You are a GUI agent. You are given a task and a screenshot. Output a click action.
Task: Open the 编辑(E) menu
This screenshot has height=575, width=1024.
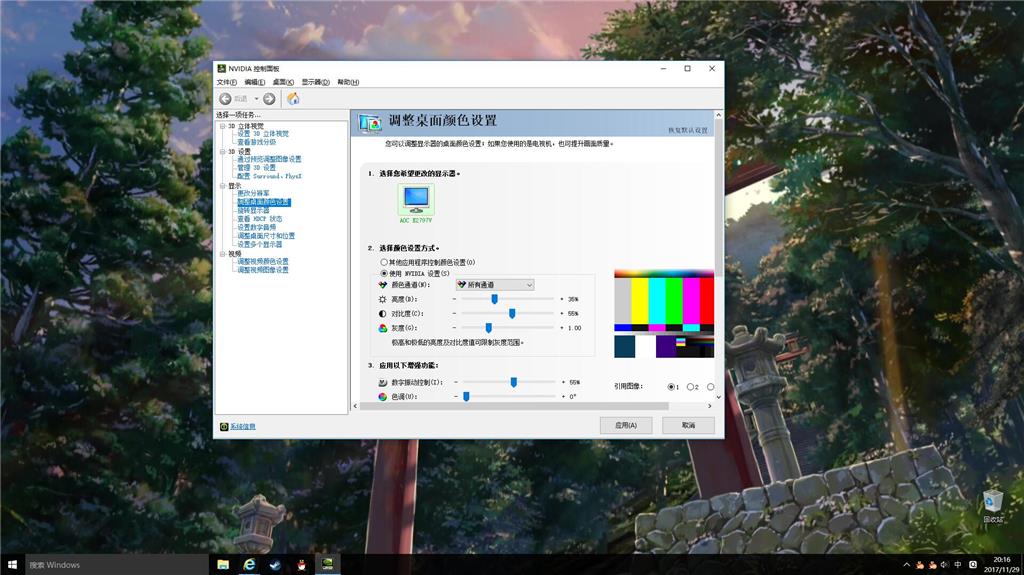coord(255,82)
